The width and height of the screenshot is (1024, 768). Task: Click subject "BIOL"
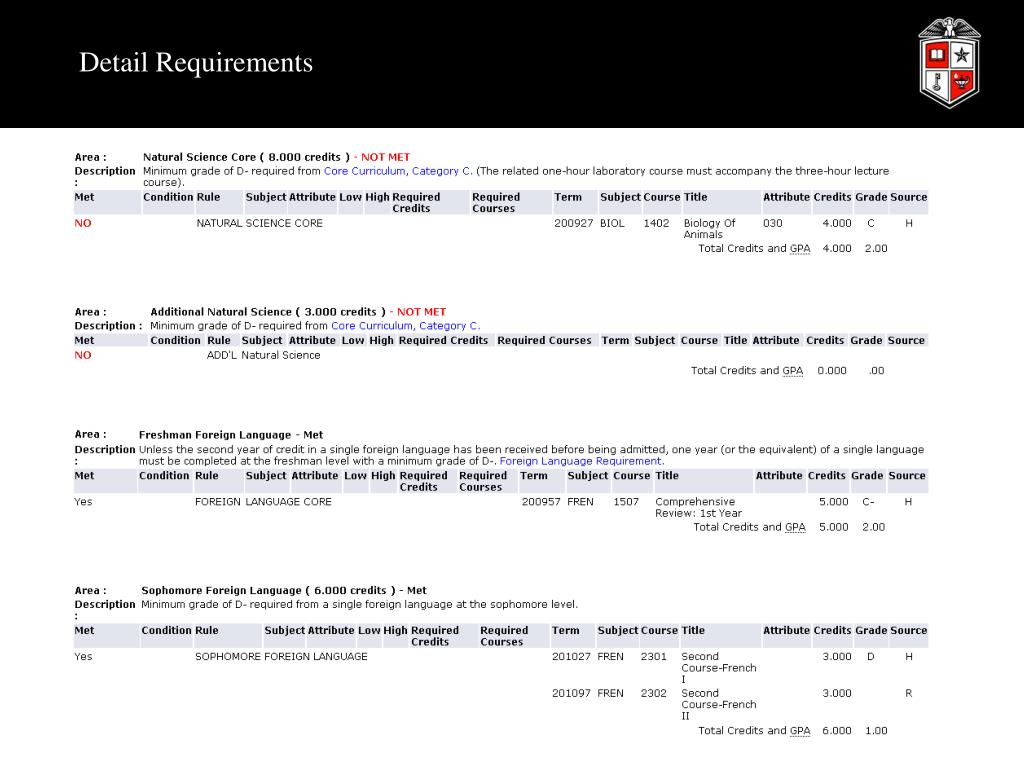point(612,223)
